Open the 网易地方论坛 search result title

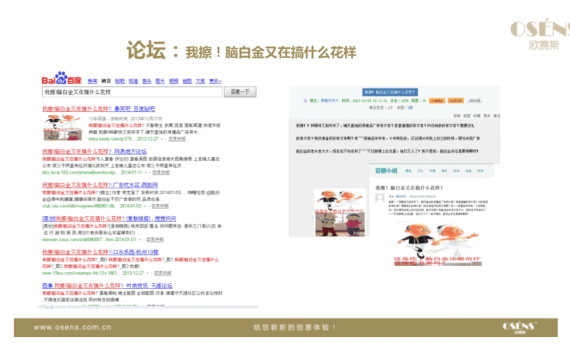pyautogui.click(x=94, y=151)
